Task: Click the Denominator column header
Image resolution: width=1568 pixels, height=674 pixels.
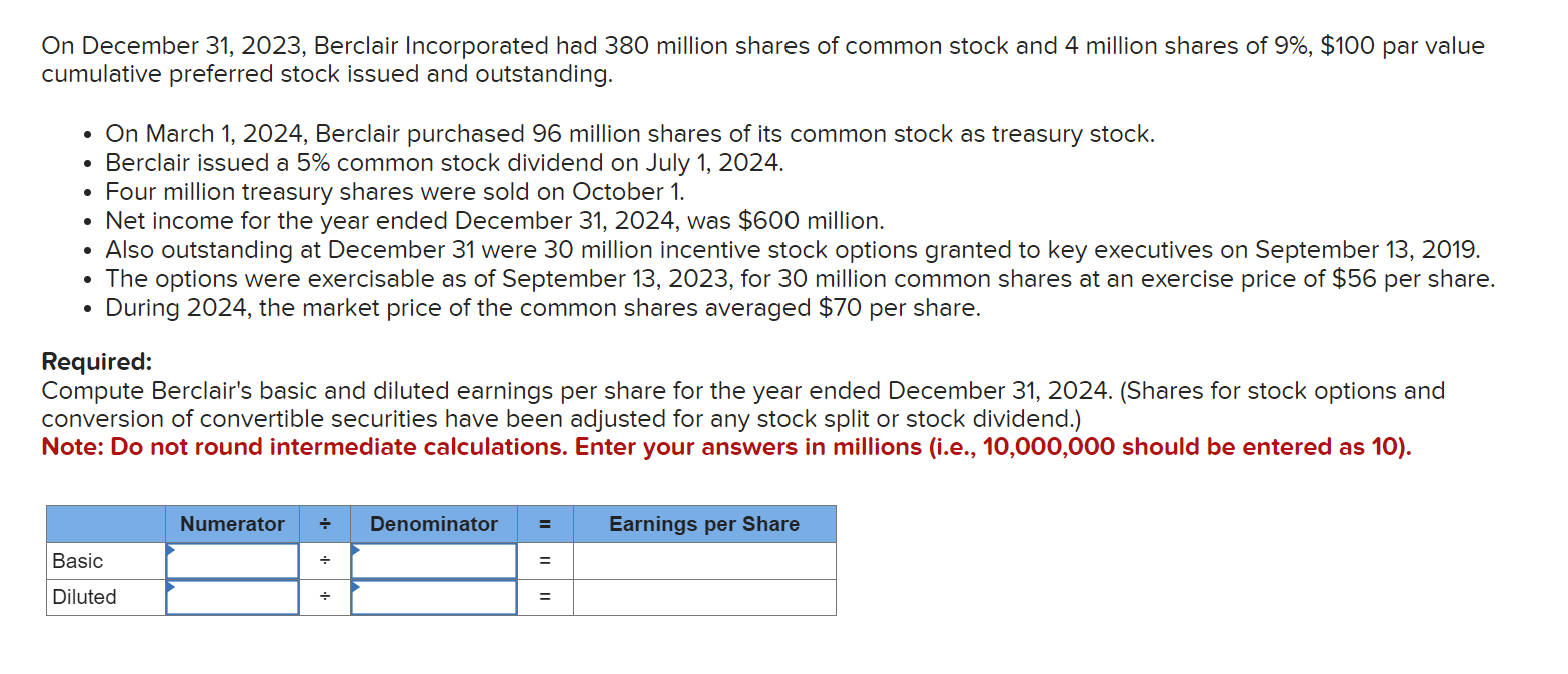Action: tap(433, 523)
